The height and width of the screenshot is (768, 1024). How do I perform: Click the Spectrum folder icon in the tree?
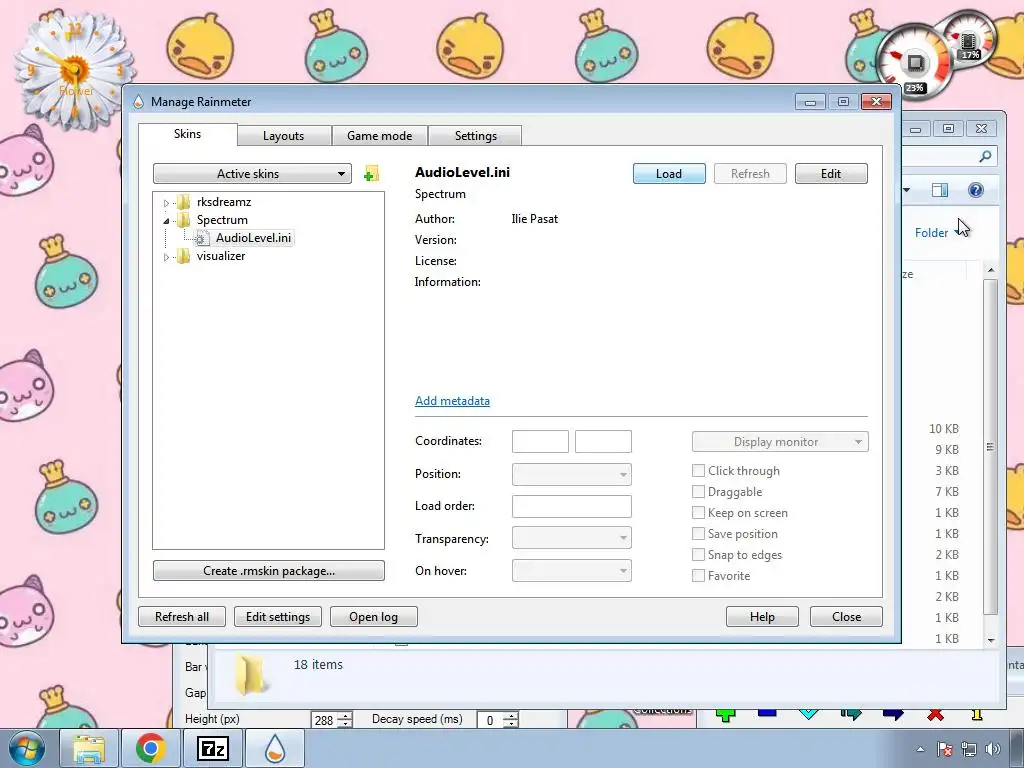coord(184,219)
